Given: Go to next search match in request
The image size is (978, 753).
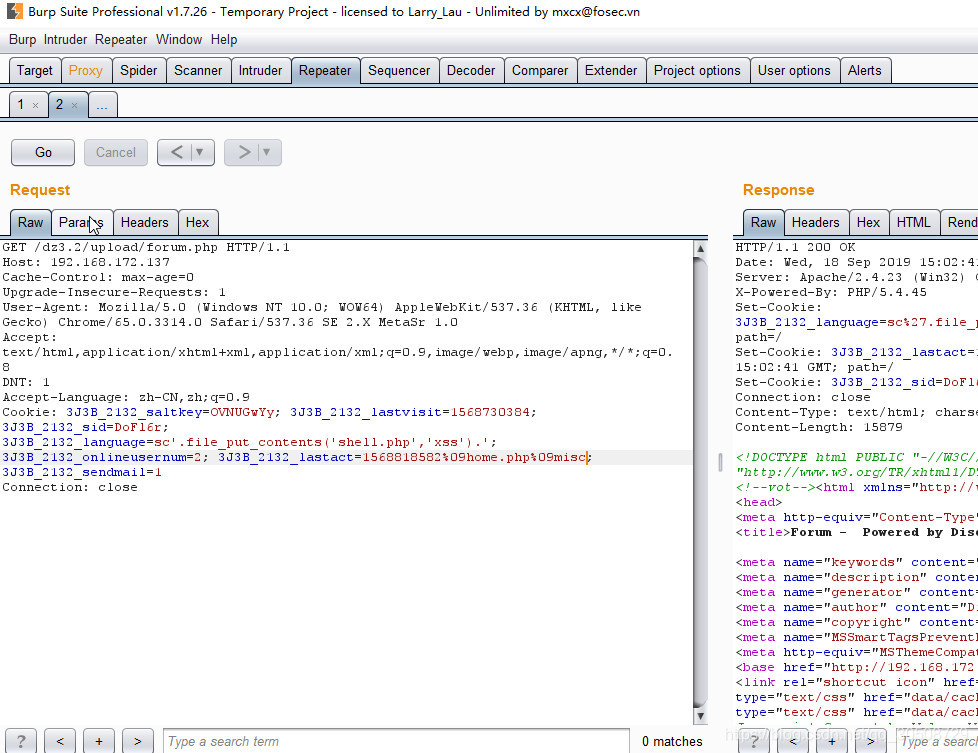Looking at the screenshot, I should click(x=137, y=741).
